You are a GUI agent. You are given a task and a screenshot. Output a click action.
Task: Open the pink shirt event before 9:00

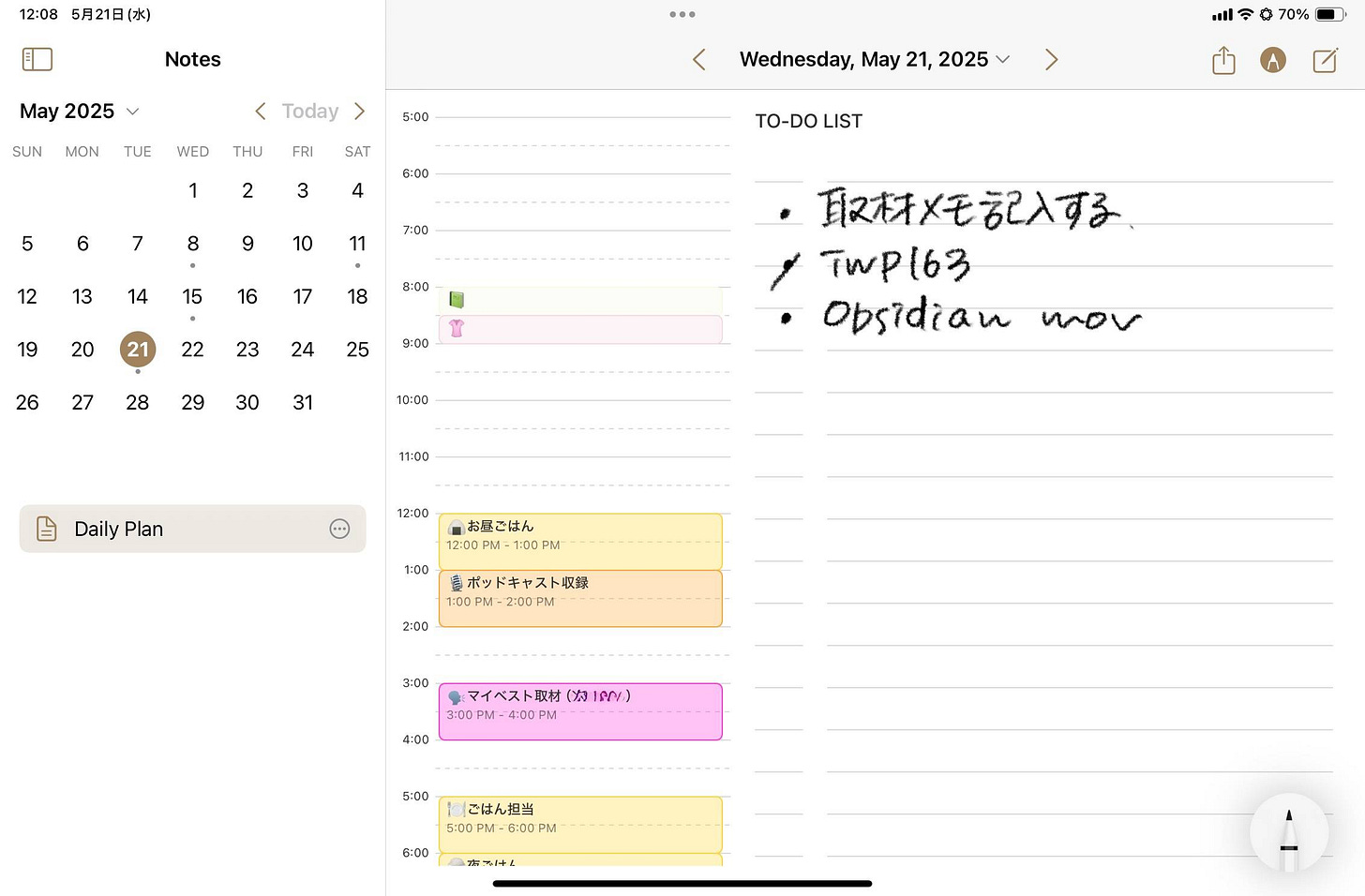click(x=580, y=329)
